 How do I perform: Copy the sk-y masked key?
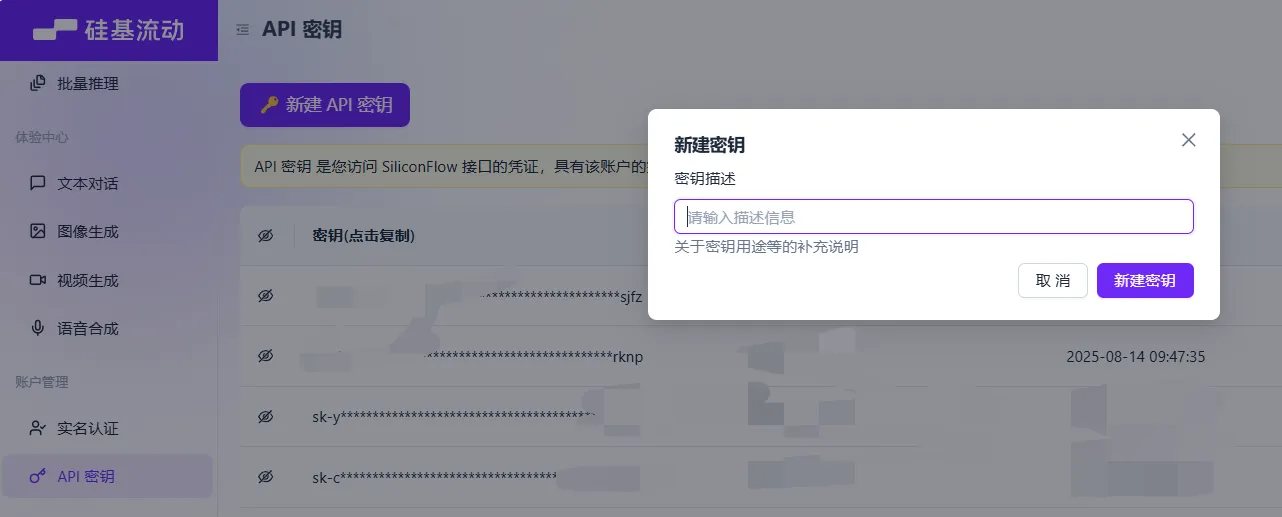[454, 417]
